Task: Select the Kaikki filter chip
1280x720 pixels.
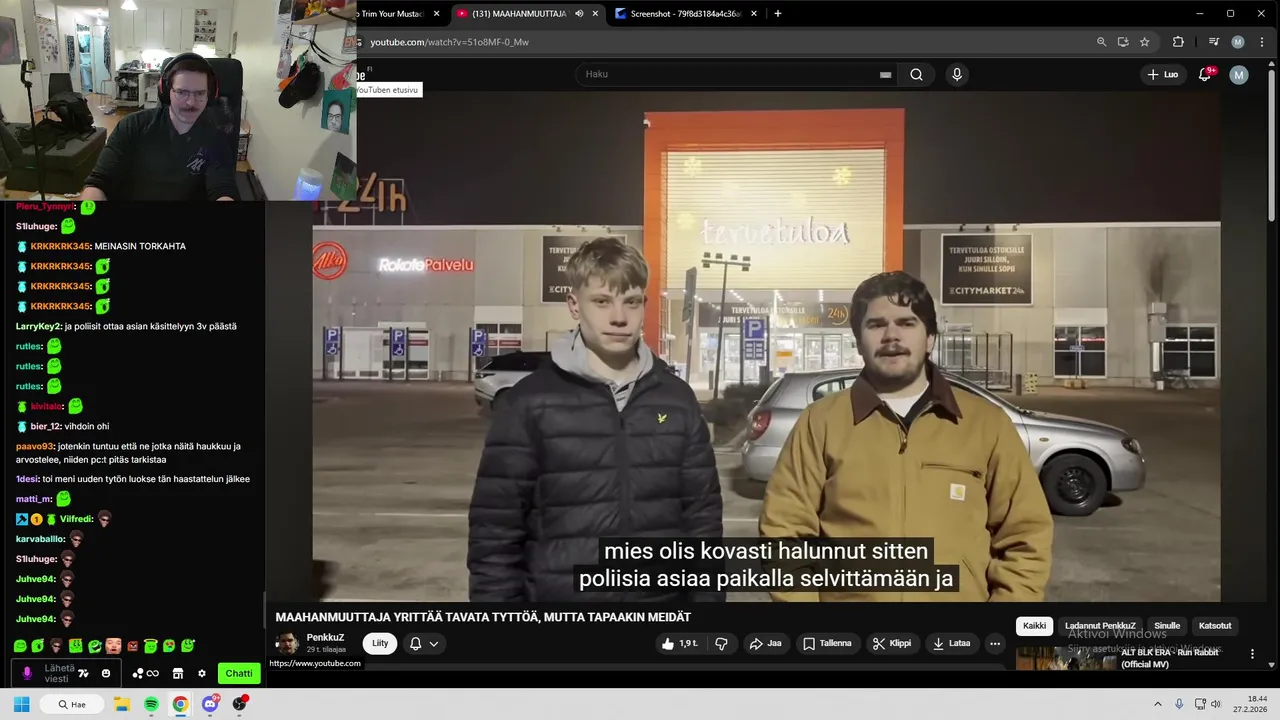Action: tap(1034, 626)
